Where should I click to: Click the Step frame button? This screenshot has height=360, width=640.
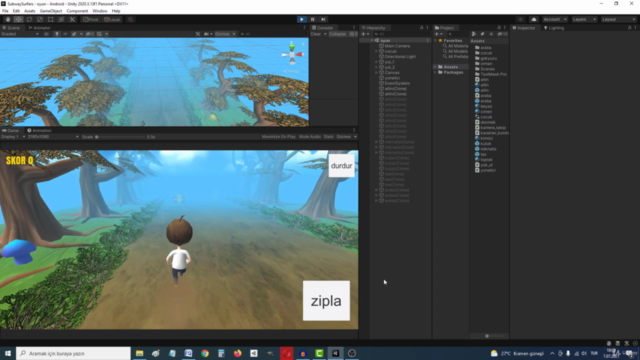[323, 19]
